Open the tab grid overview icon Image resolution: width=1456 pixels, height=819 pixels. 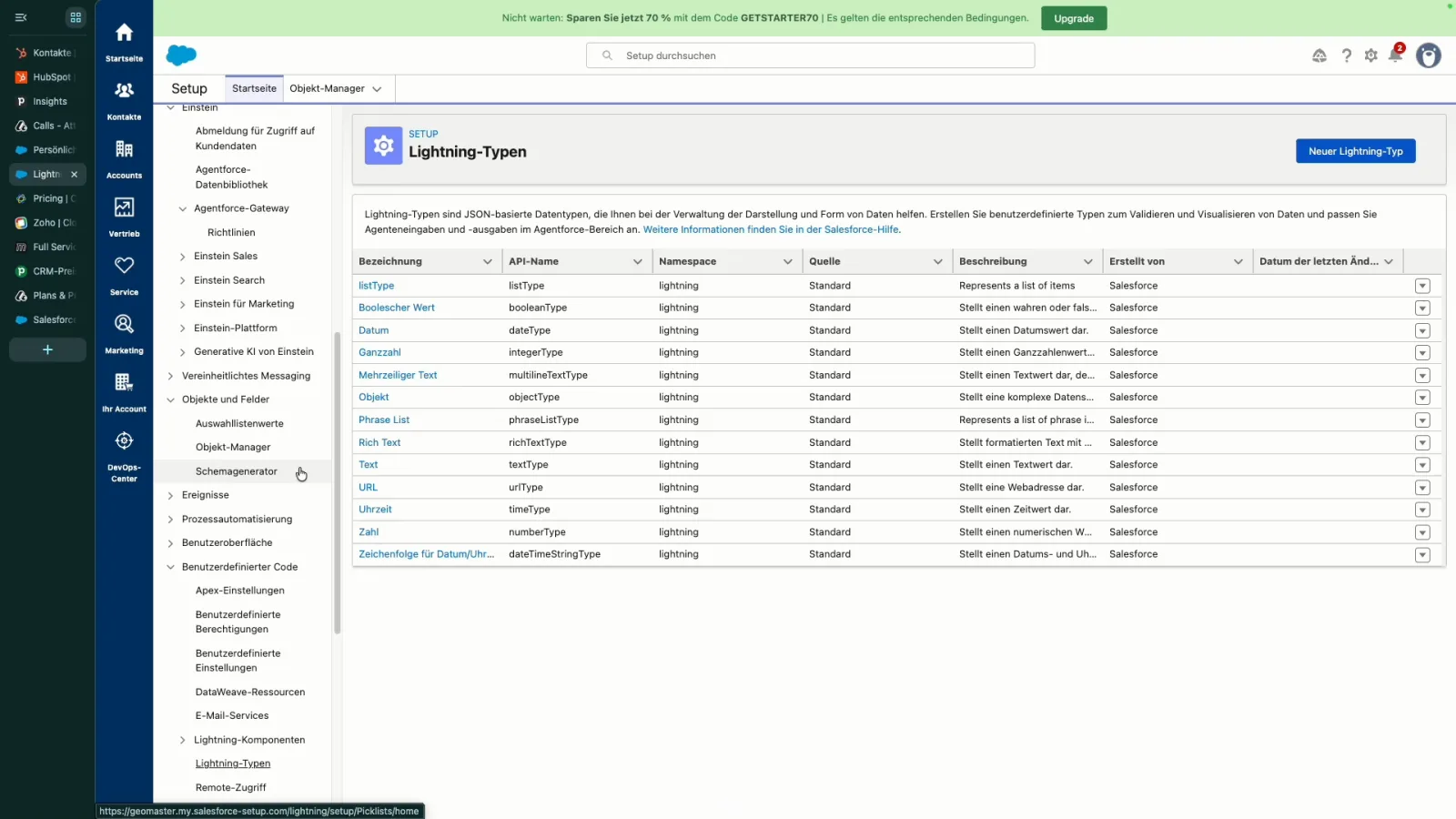[x=76, y=17]
